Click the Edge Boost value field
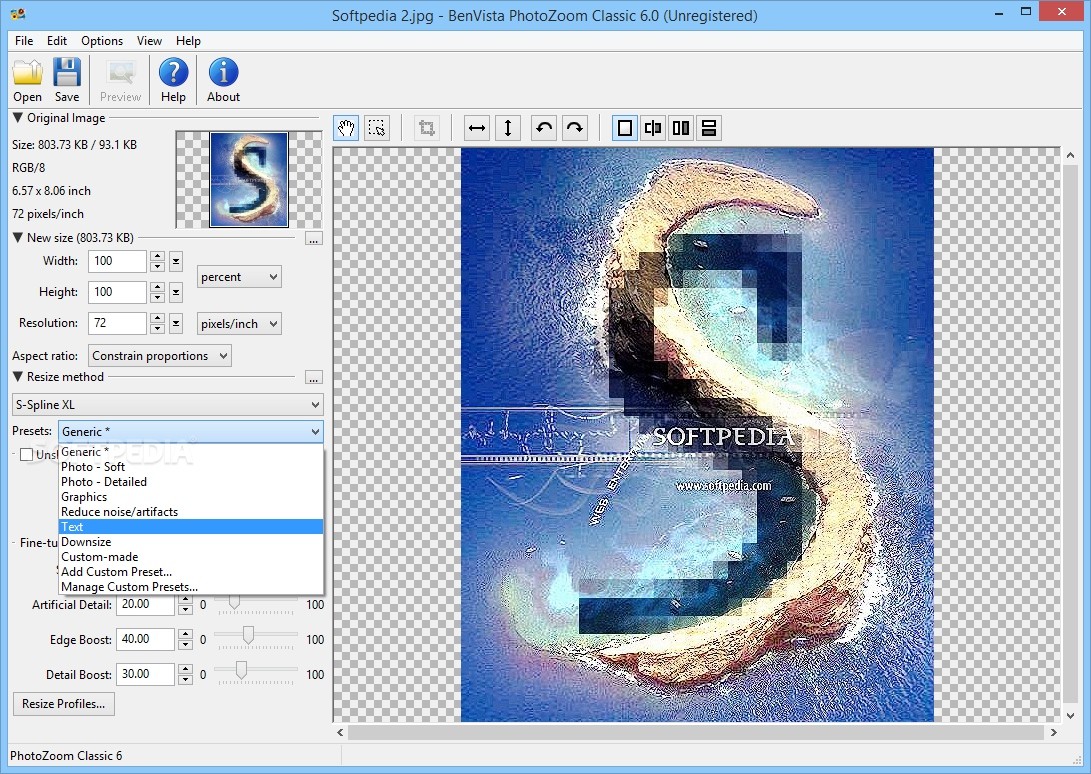The width and height of the screenshot is (1091, 774). coord(145,639)
